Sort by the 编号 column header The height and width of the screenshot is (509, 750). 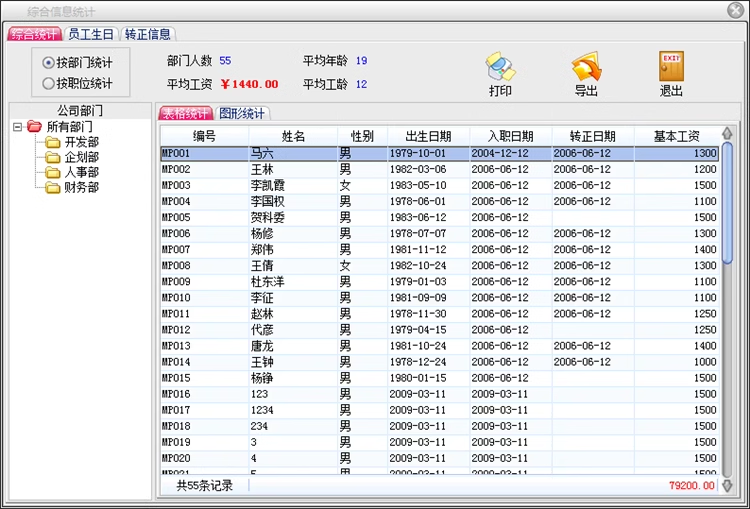(205, 137)
